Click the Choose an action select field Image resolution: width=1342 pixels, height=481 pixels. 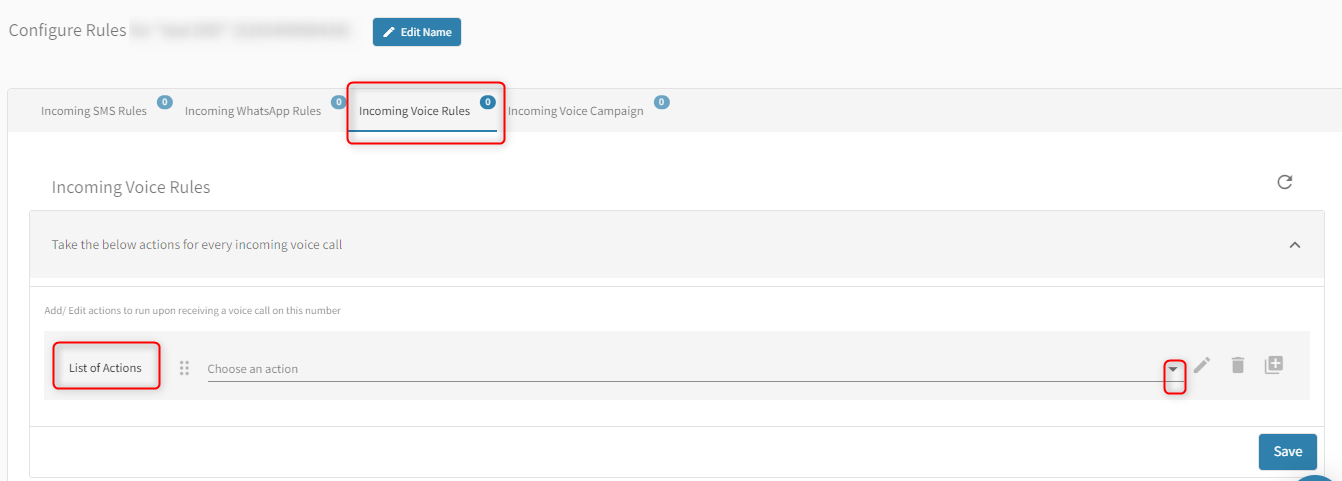click(x=680, y=369)
